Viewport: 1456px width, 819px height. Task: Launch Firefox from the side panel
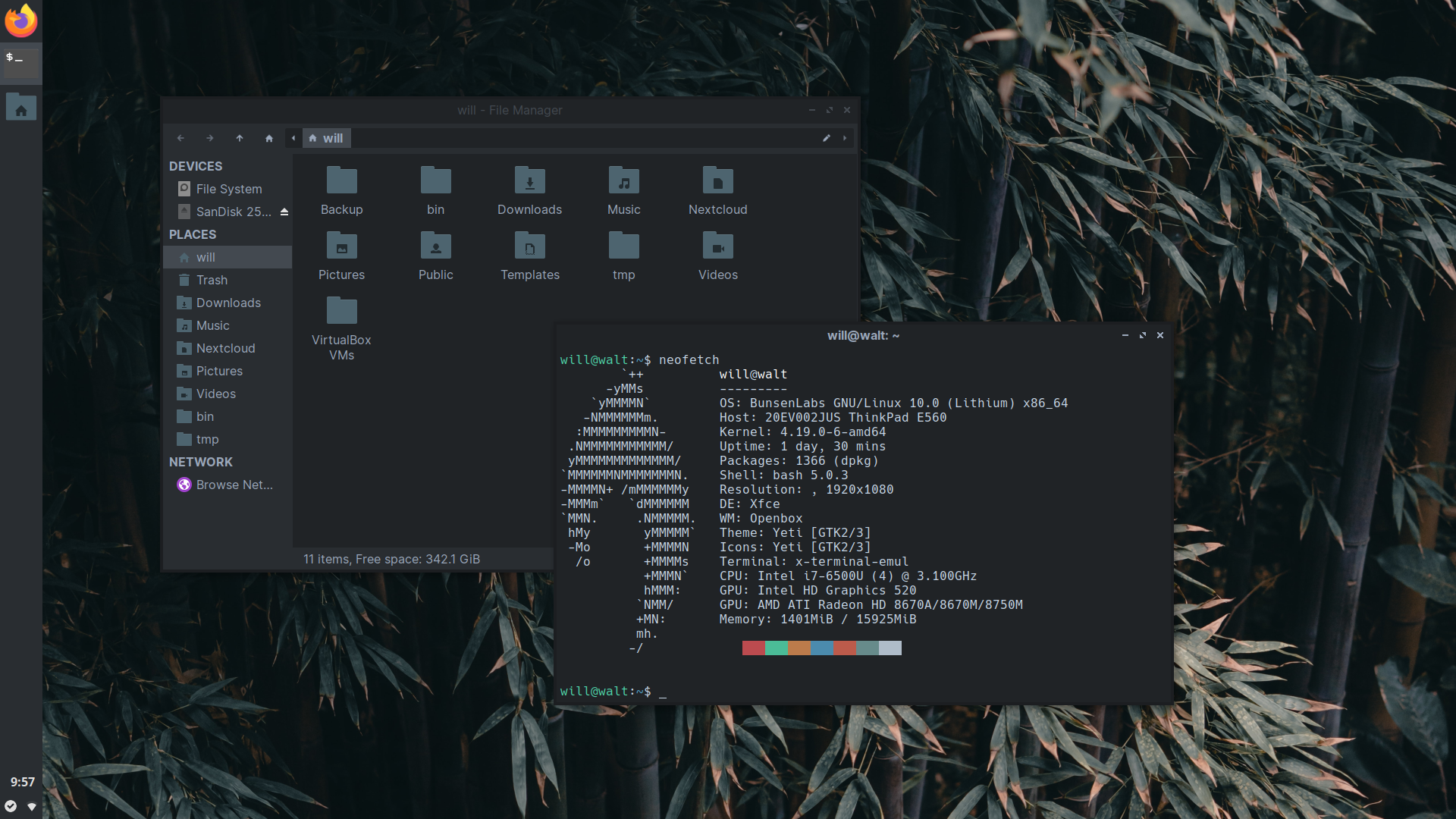click(20, 20)
